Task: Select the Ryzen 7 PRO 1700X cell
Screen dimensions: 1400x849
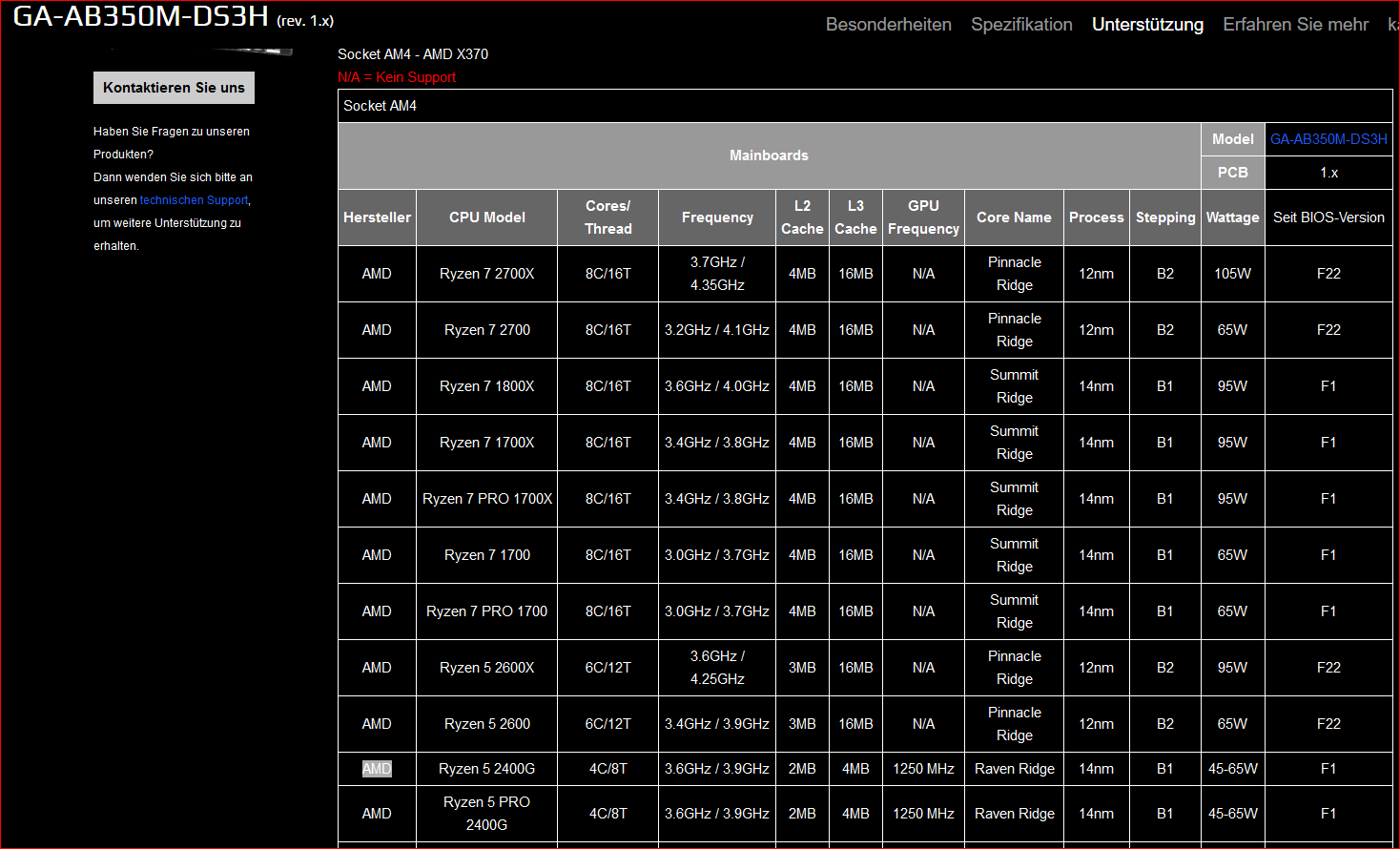Action: point(486,499)
